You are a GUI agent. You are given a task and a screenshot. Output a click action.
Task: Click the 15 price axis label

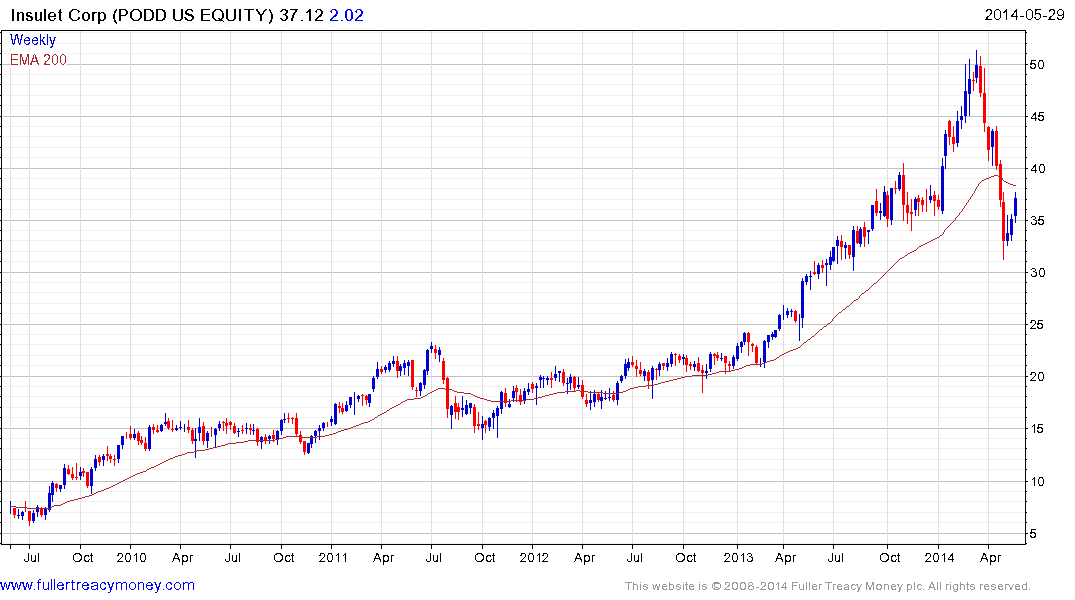(x=1037, y=429)
